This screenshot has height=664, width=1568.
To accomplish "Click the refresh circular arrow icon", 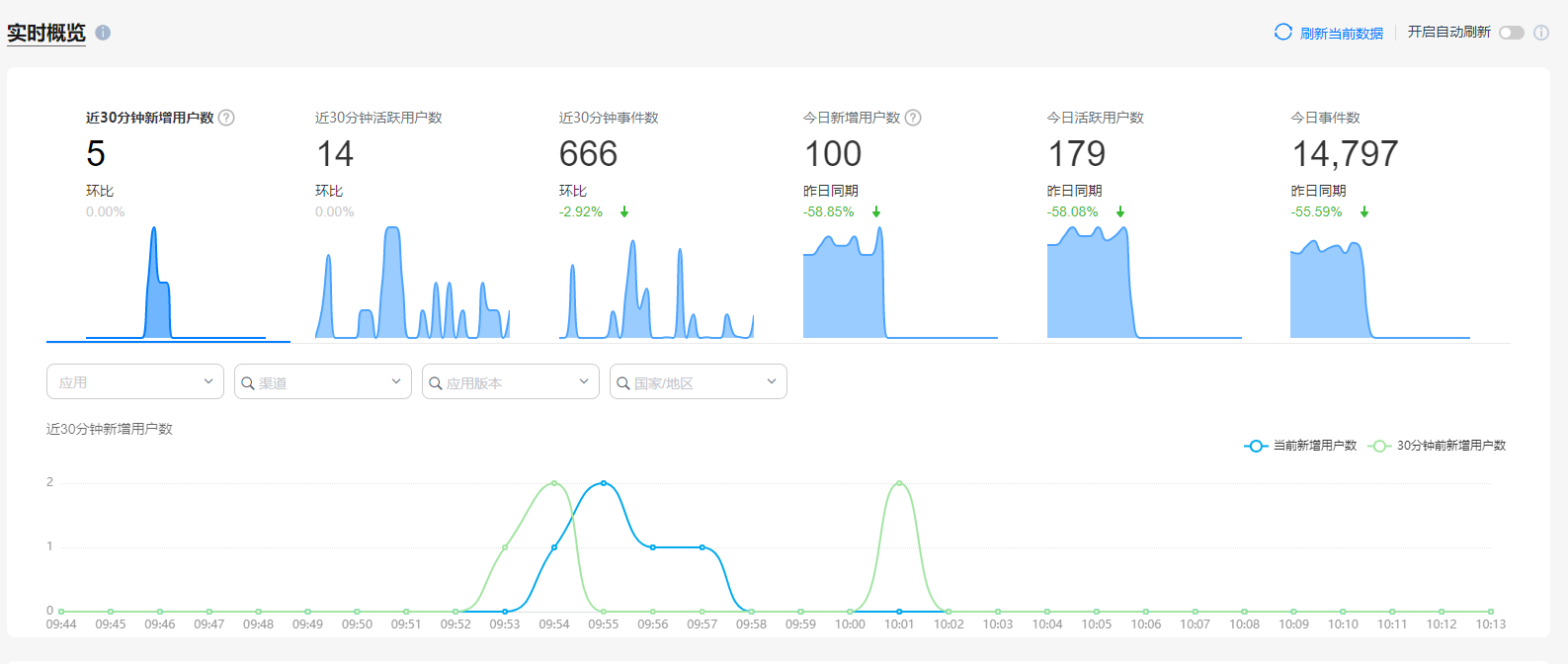I will 1282,32.
